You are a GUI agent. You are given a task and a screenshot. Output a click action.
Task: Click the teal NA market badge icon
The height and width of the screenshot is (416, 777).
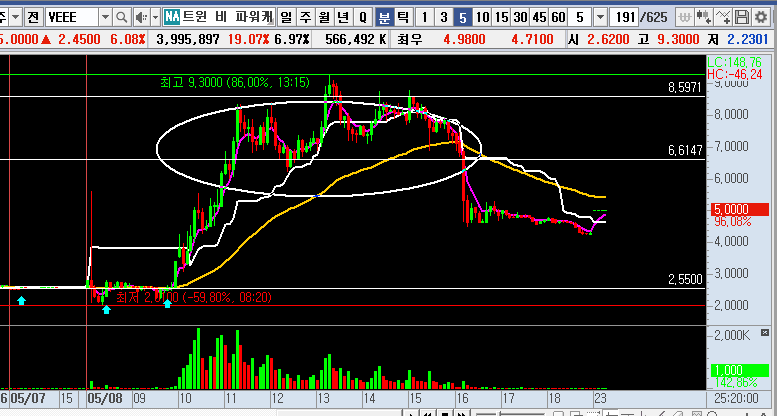(172, 18)
